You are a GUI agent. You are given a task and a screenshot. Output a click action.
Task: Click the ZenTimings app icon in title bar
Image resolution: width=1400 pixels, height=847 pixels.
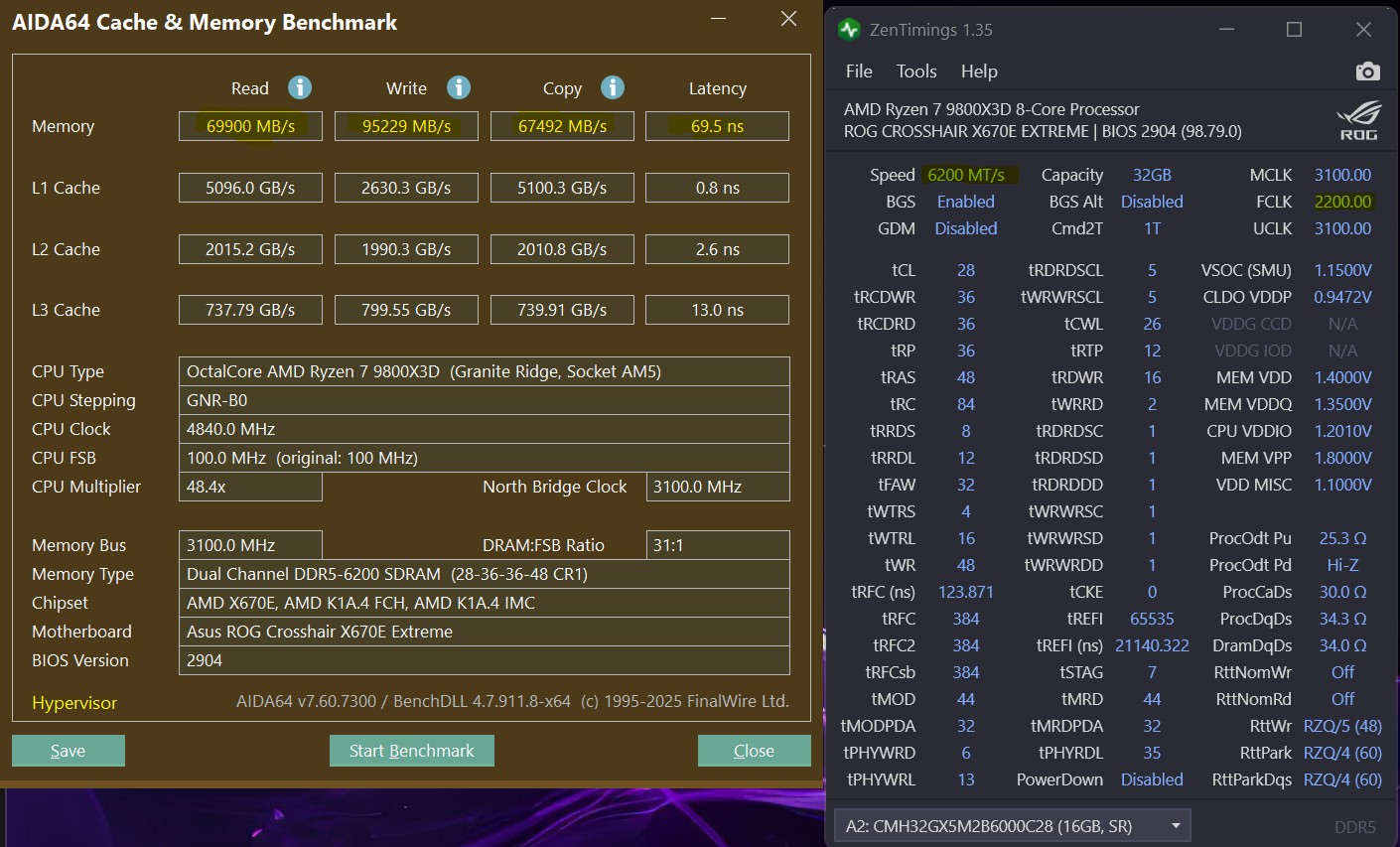[849, 30]
